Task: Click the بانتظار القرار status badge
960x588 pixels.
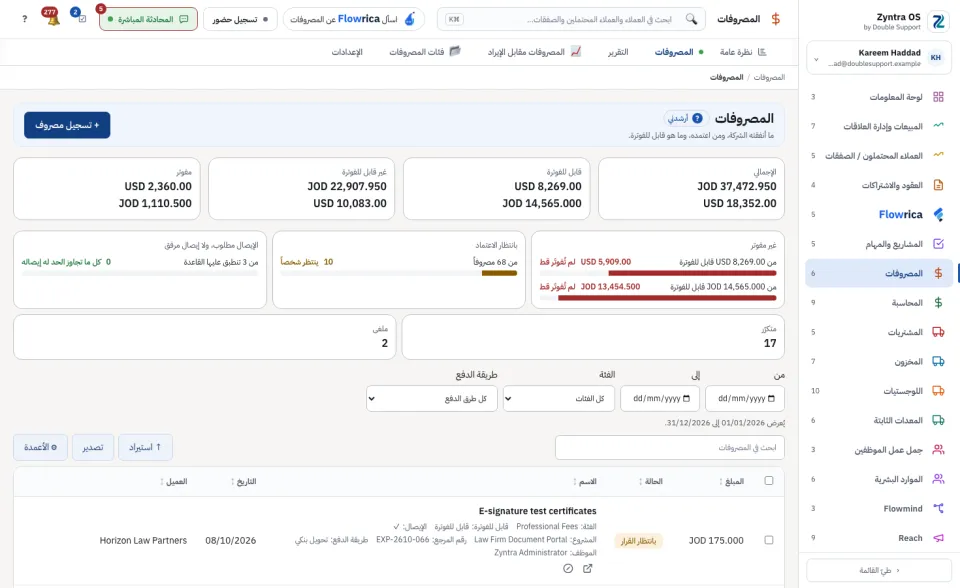Action: 639,541
